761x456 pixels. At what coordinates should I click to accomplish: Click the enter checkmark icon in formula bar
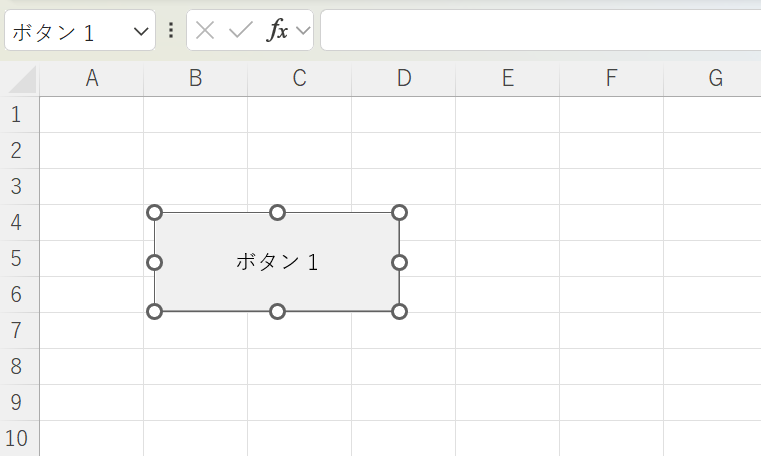(240, 31)
